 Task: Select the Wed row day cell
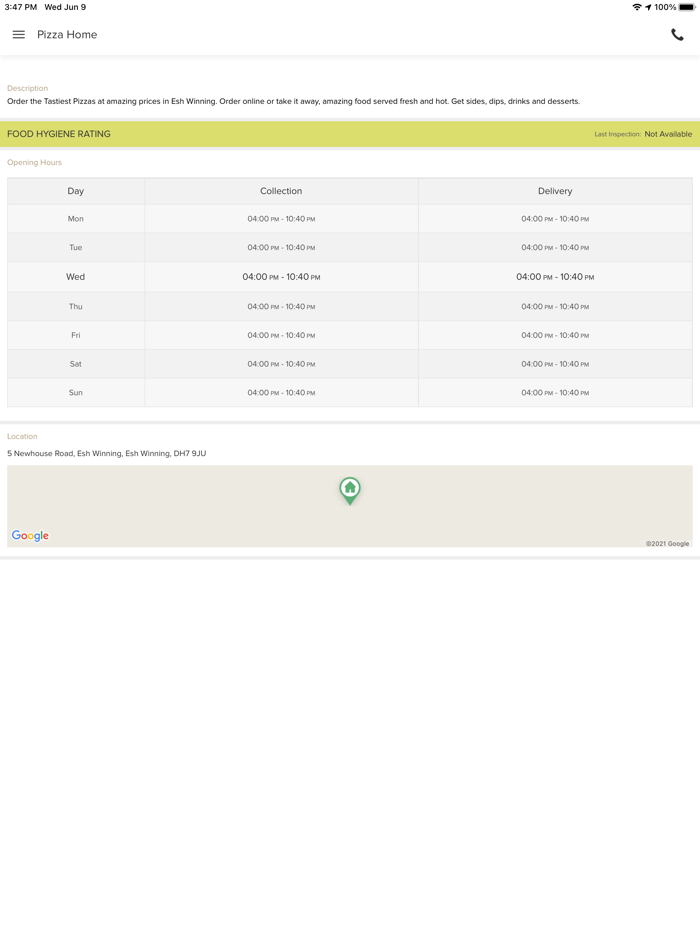tap(76, 277)
